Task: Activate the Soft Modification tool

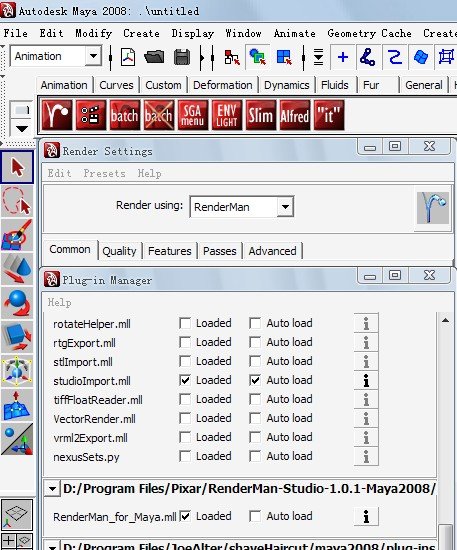Action: [17, 405]
